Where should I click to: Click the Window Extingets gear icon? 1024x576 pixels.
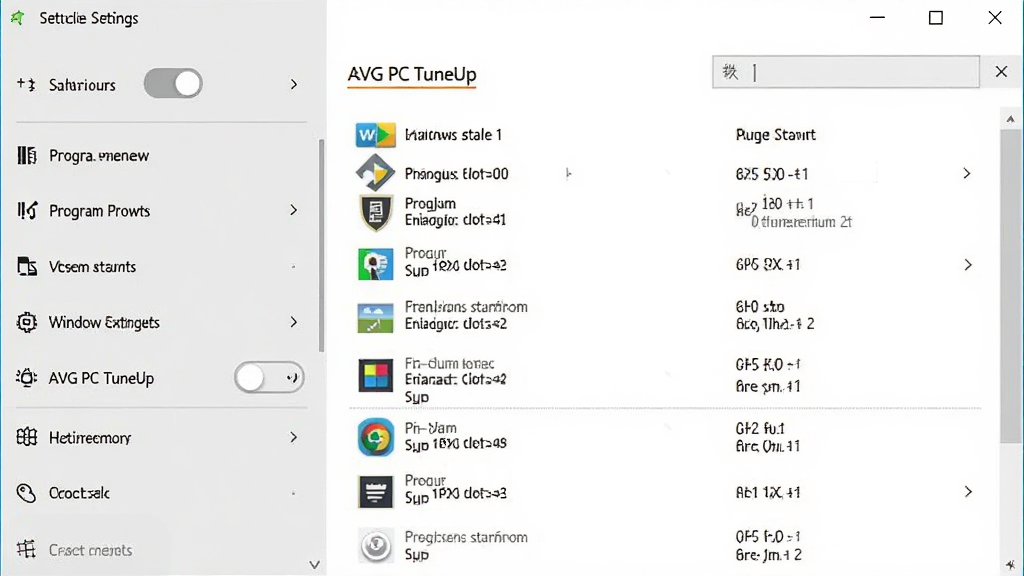[x=27, y=322]
